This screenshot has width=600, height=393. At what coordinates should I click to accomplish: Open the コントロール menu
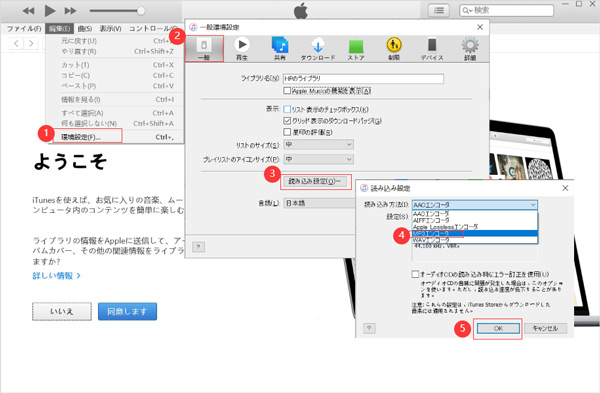[x=153, y=29]
